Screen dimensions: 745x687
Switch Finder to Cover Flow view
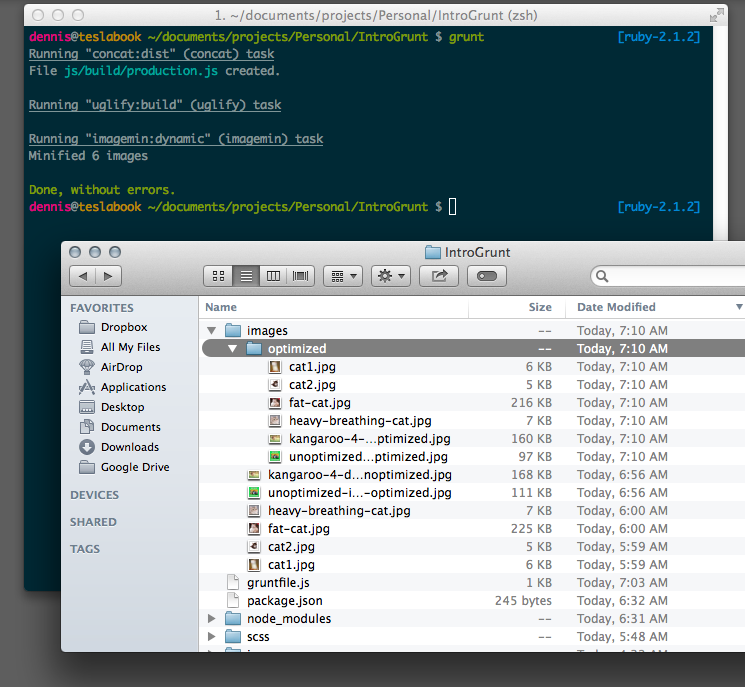300,276
